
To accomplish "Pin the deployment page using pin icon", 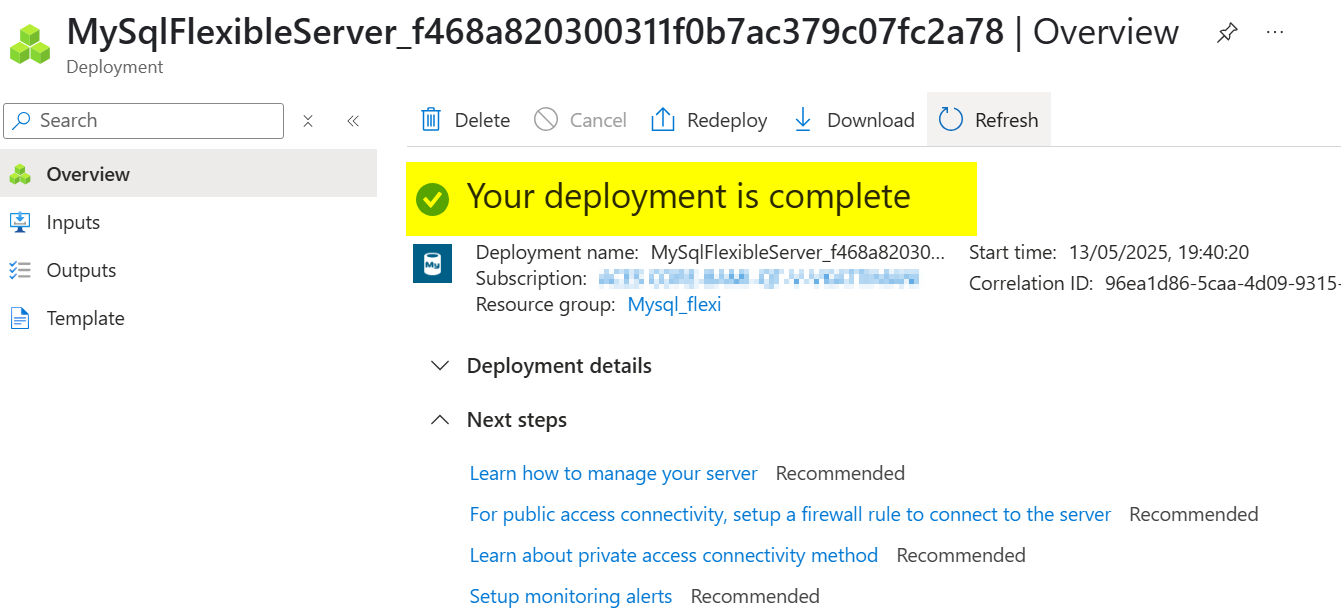I will [x=1227, y=32].
